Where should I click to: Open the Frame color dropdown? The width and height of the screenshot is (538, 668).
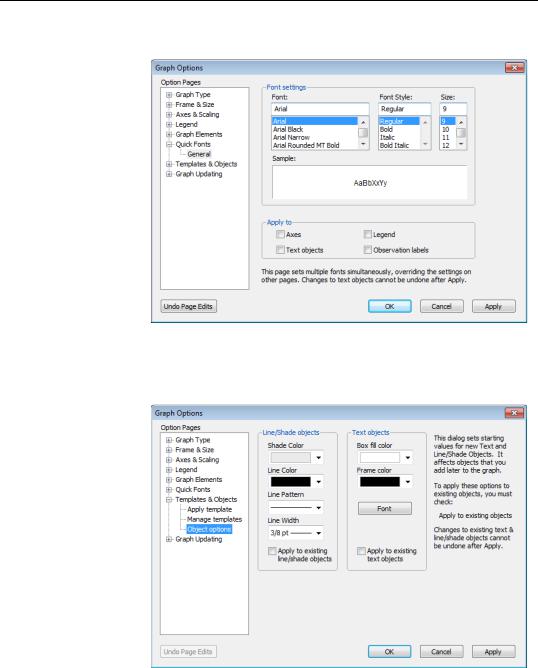(408, 482)
